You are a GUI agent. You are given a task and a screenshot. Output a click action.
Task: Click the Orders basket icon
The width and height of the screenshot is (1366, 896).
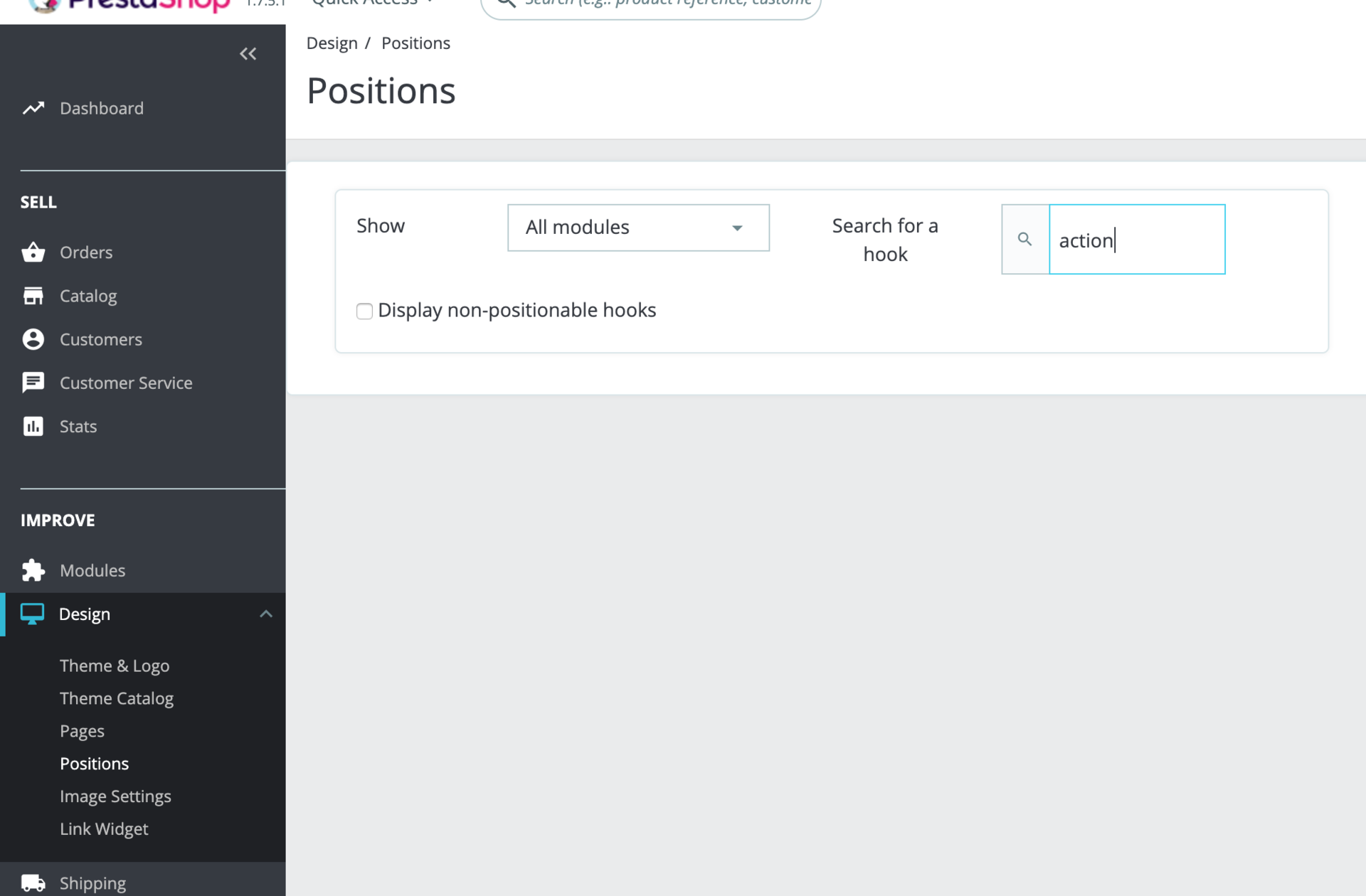click(x=33, y=252)
